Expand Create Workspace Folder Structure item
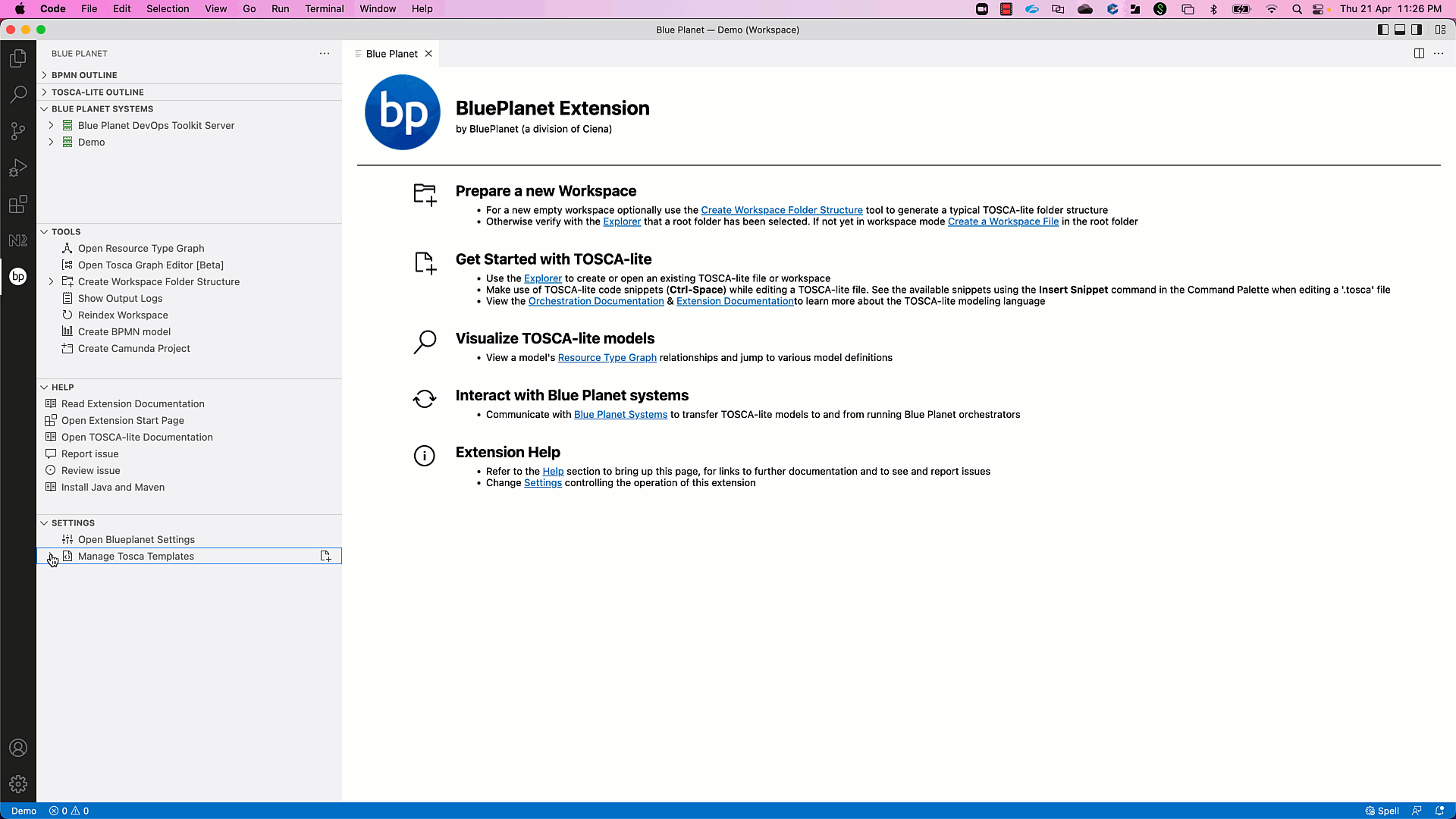Viewport: 1456px width, 819px height. tap(51, 282)
